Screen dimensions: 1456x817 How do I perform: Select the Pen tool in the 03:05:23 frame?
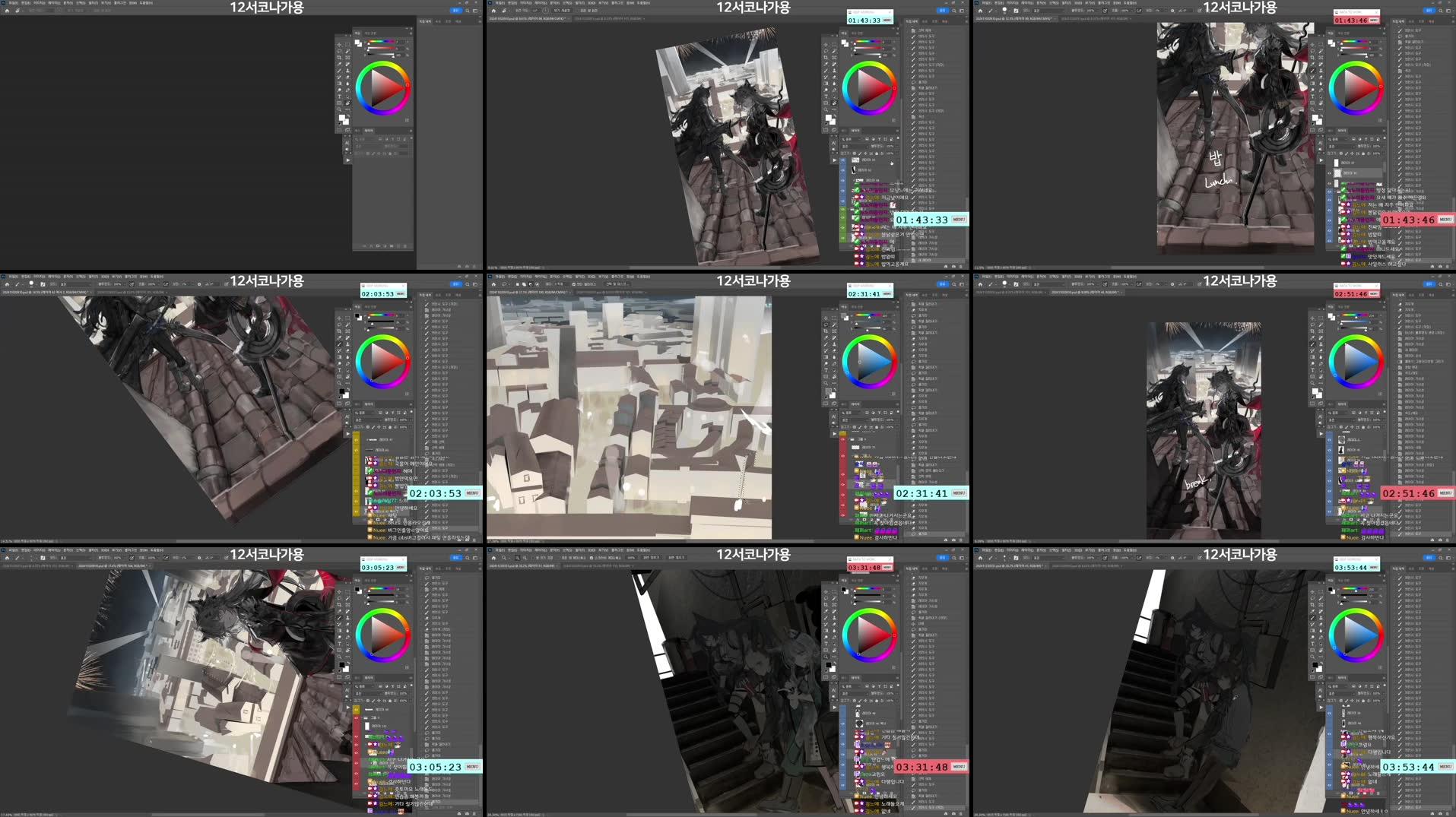click(347, 637)
